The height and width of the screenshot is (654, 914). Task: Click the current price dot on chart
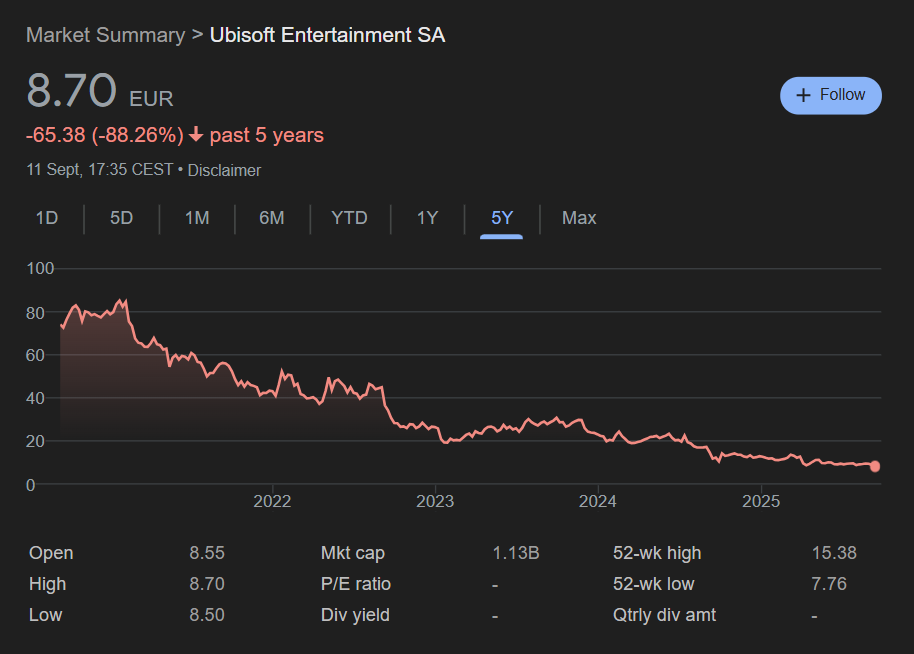coord(875,466)
